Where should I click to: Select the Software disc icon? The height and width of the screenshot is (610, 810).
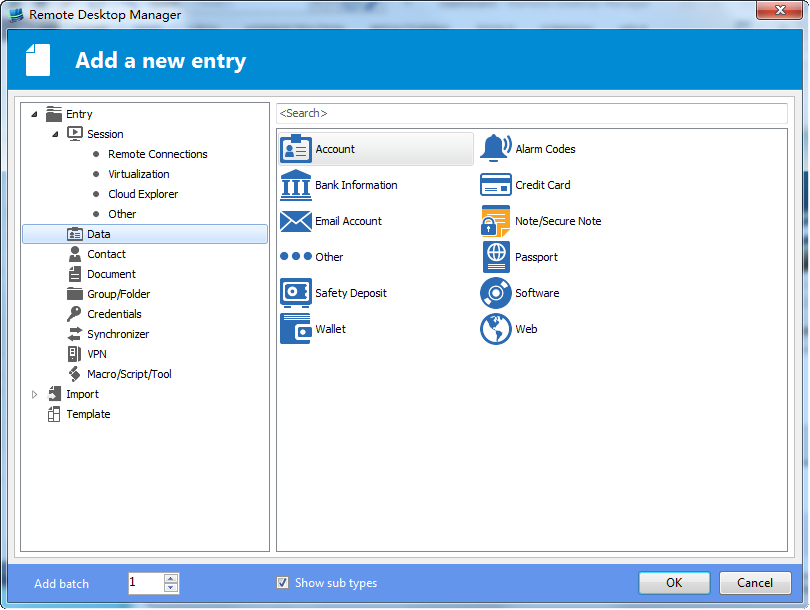[496, 293]
